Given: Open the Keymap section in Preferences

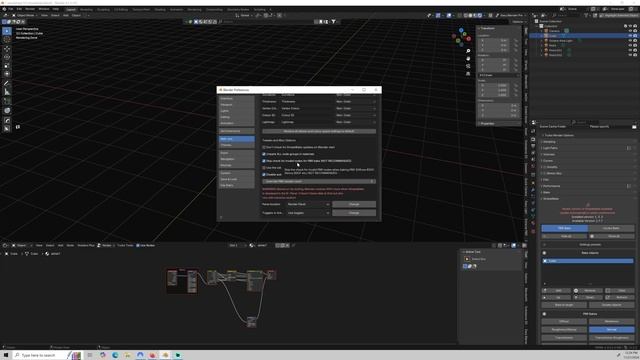Looking at the screenshot, I should pos(236,165).
